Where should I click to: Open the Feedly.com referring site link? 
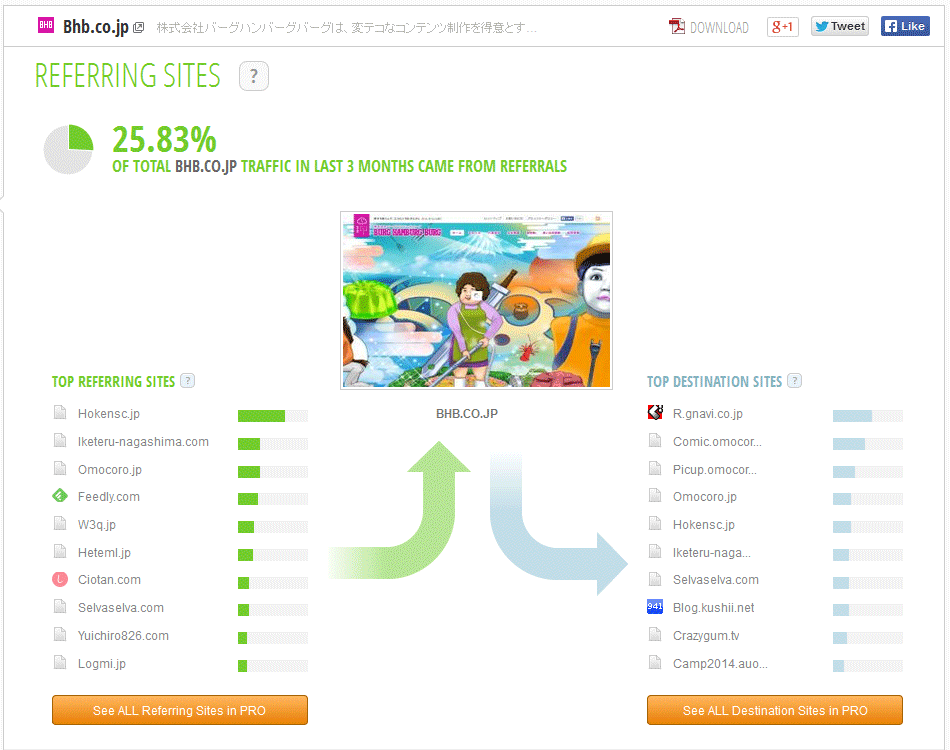(108, 497)
